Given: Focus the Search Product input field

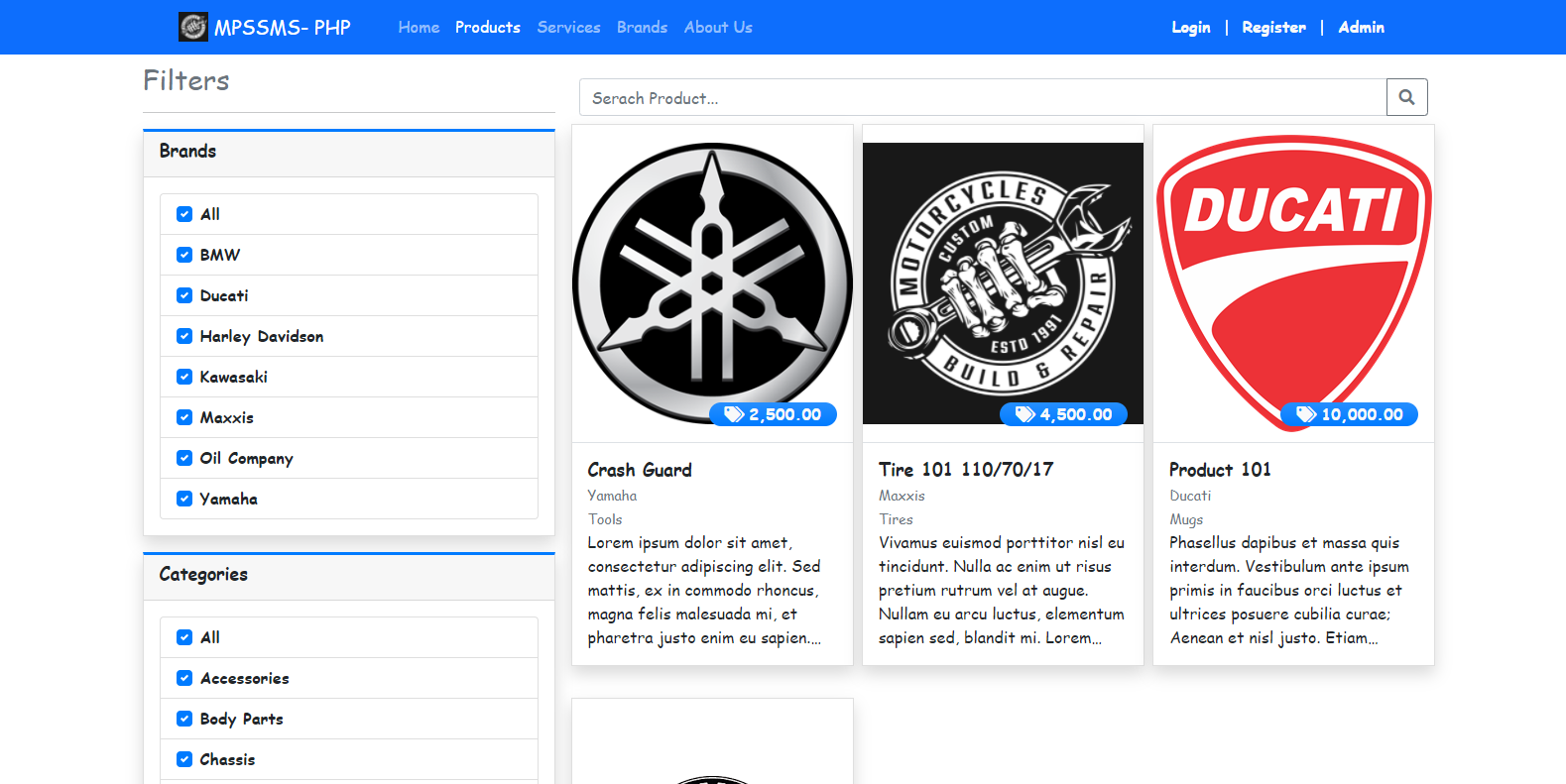Looking at the screenshot, I should [x=983, y=97].
